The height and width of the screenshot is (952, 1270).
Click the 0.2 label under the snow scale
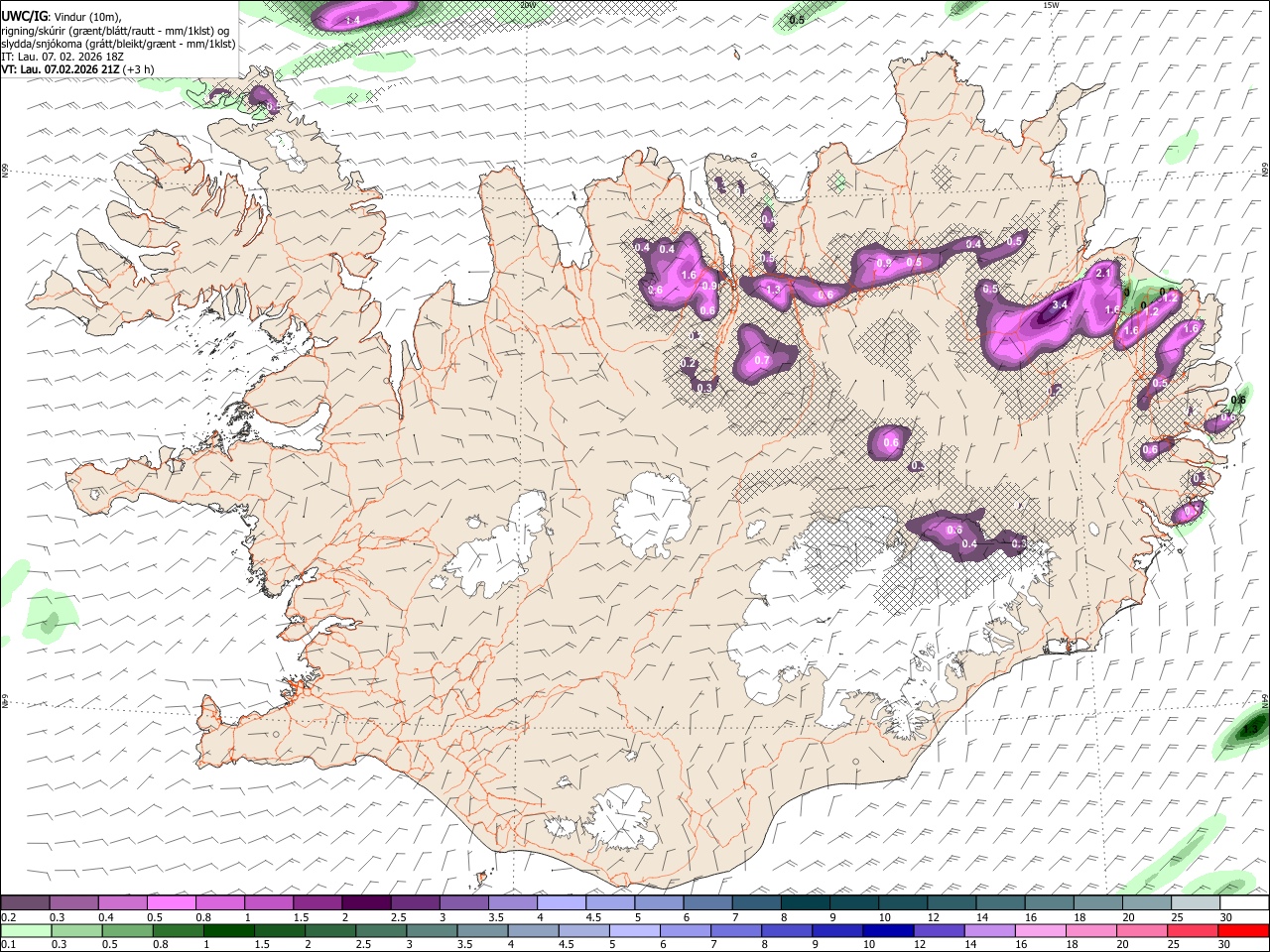(x=8, y=916)
